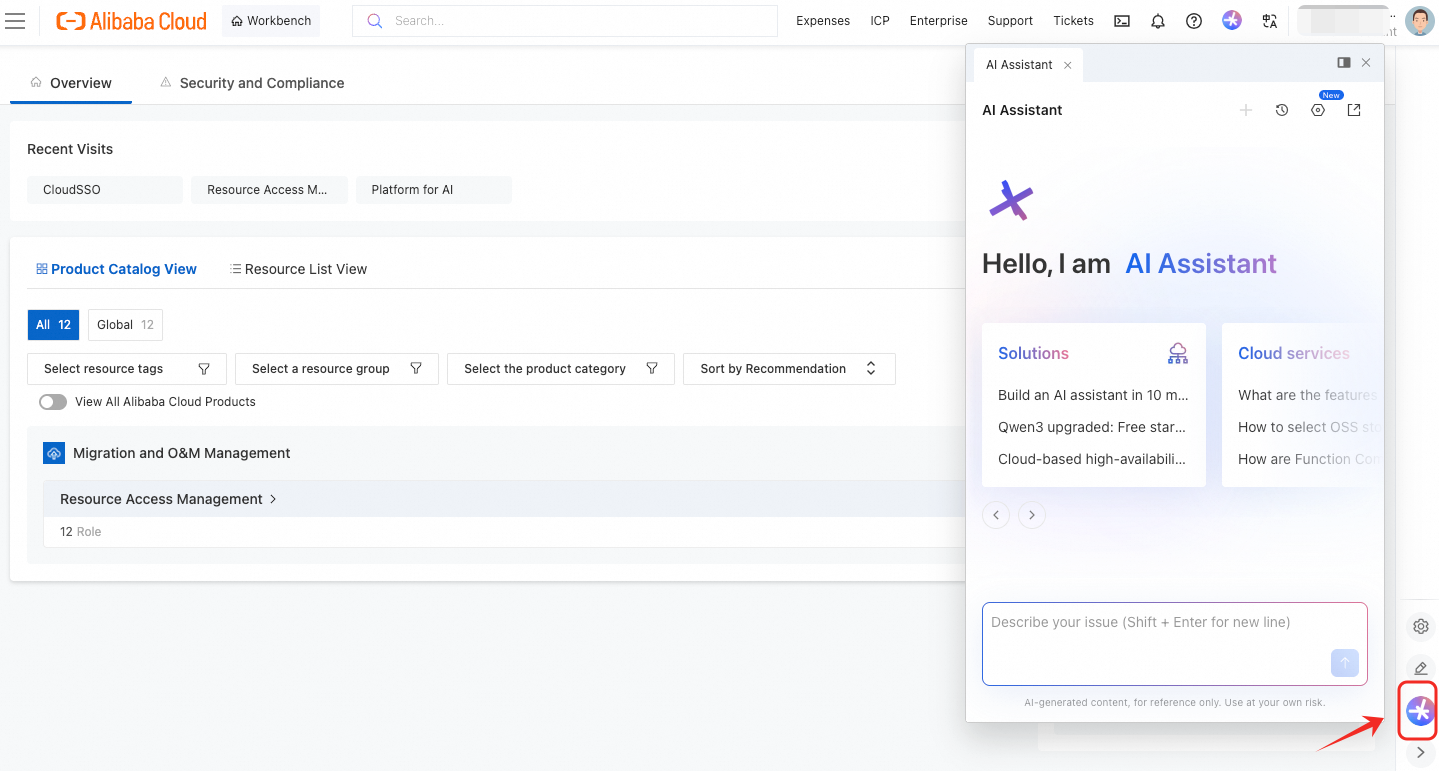Open the ICP menu item
The height and width of the screenshot is (771, 1439).
click(880, 21)
